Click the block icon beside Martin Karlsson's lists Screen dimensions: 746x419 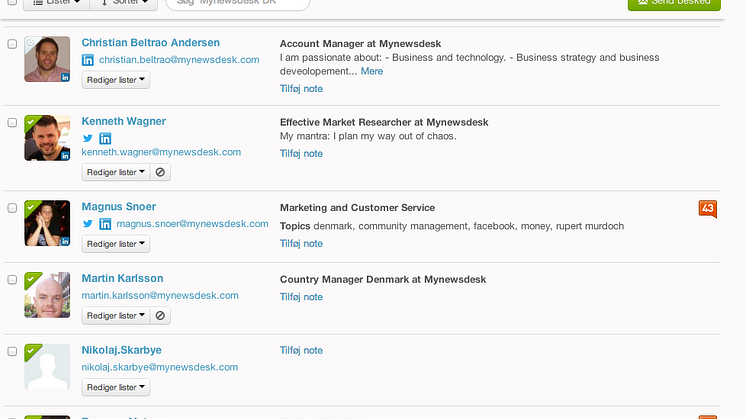160,316
